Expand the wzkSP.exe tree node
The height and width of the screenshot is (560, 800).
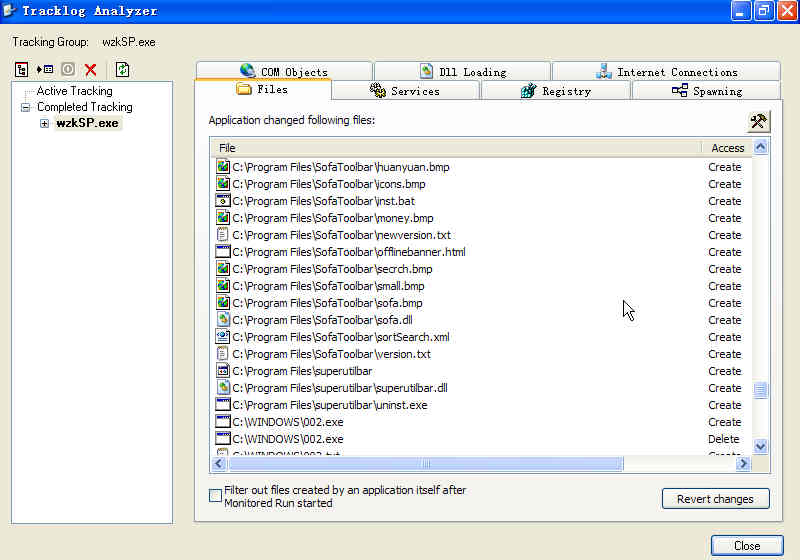tap(44, 123)
